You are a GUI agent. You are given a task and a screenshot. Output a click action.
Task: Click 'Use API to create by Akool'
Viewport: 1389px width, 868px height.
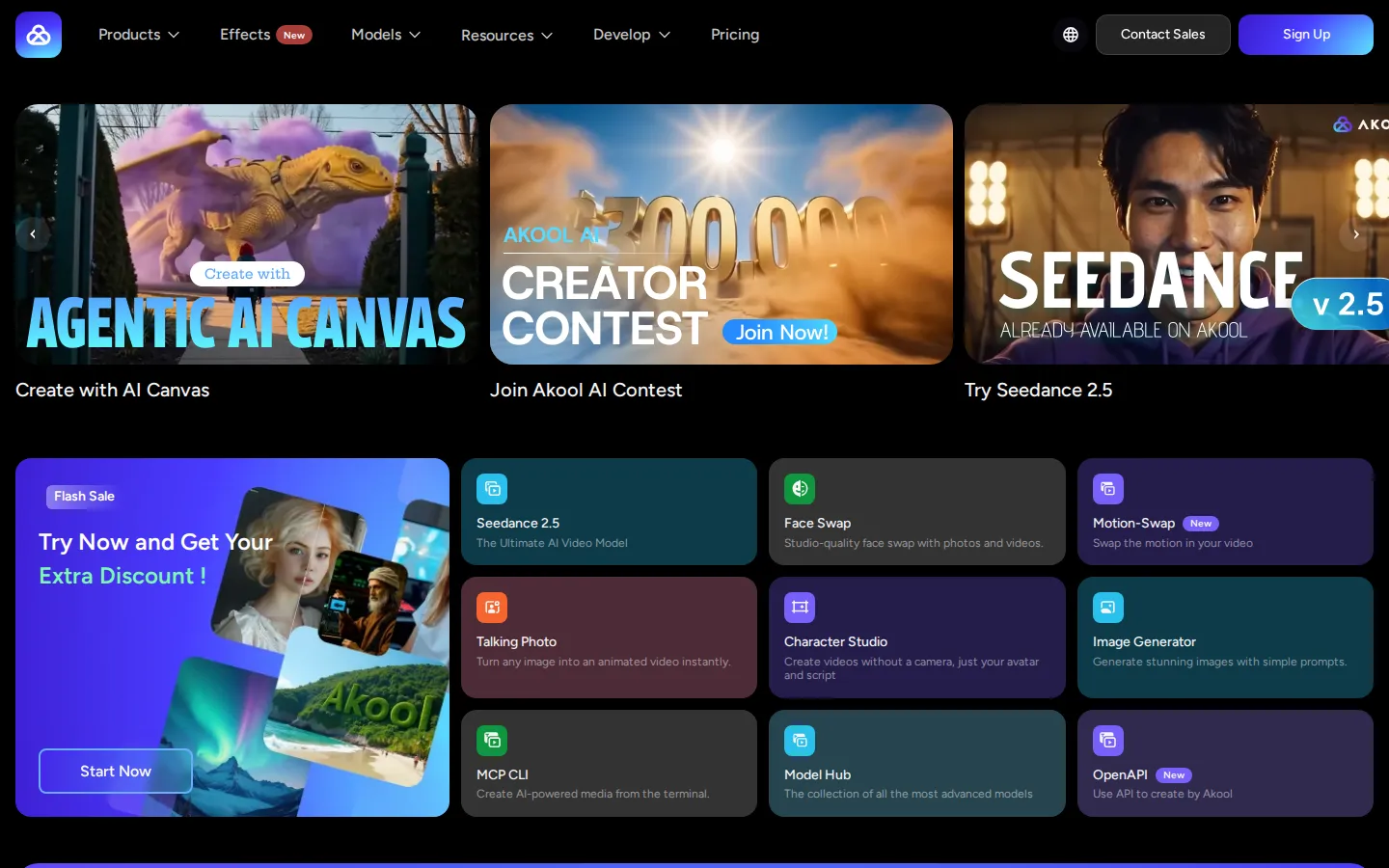pyautogui.click(x=1162, y=794)
